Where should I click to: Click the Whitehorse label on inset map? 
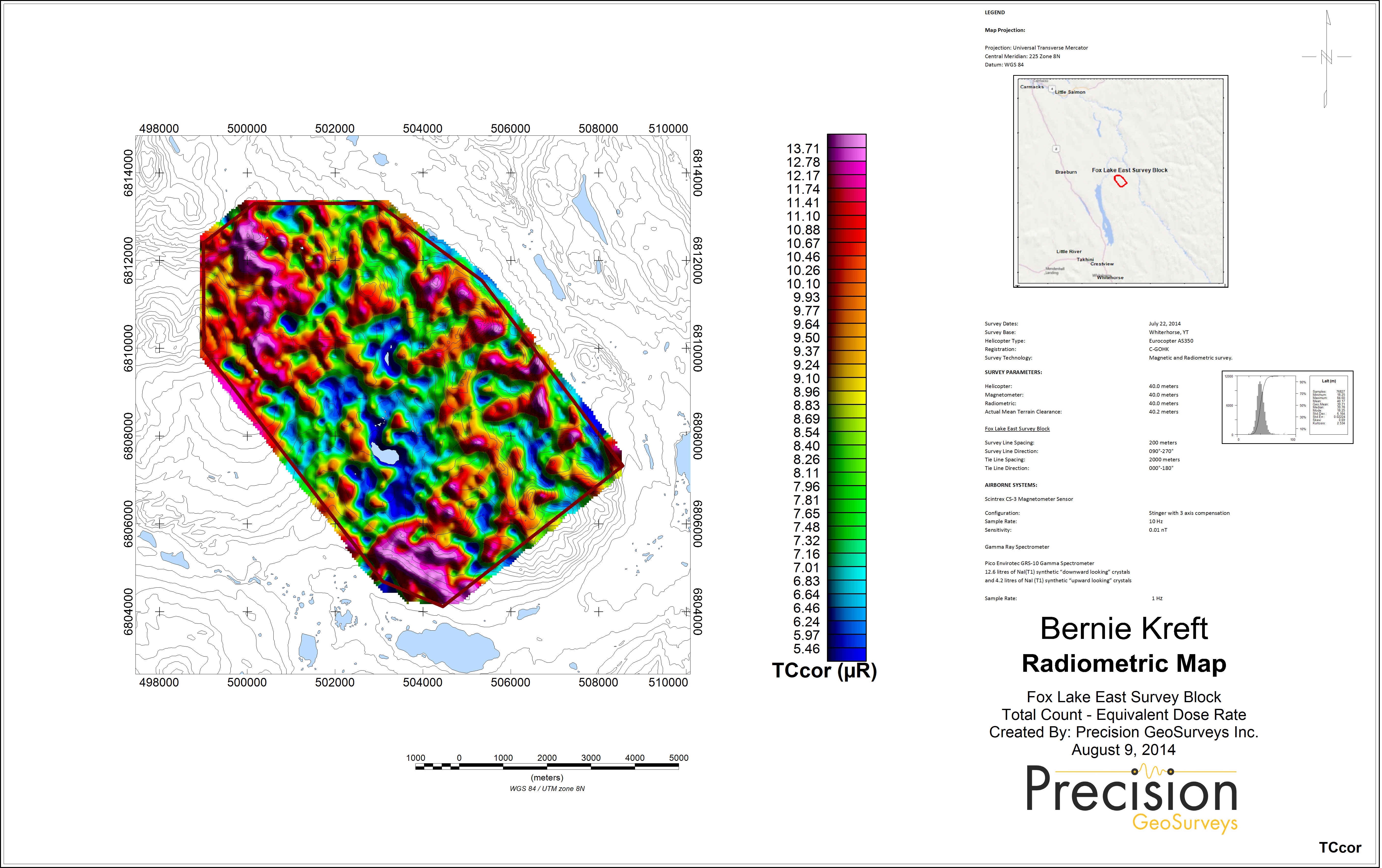click(x=1110, y=278)
